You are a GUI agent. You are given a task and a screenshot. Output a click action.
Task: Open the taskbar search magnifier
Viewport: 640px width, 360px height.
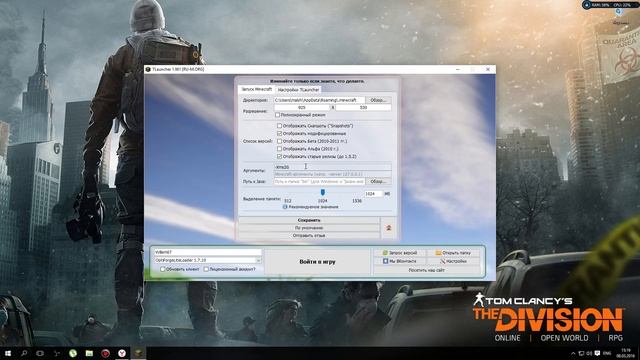point(24,353)
